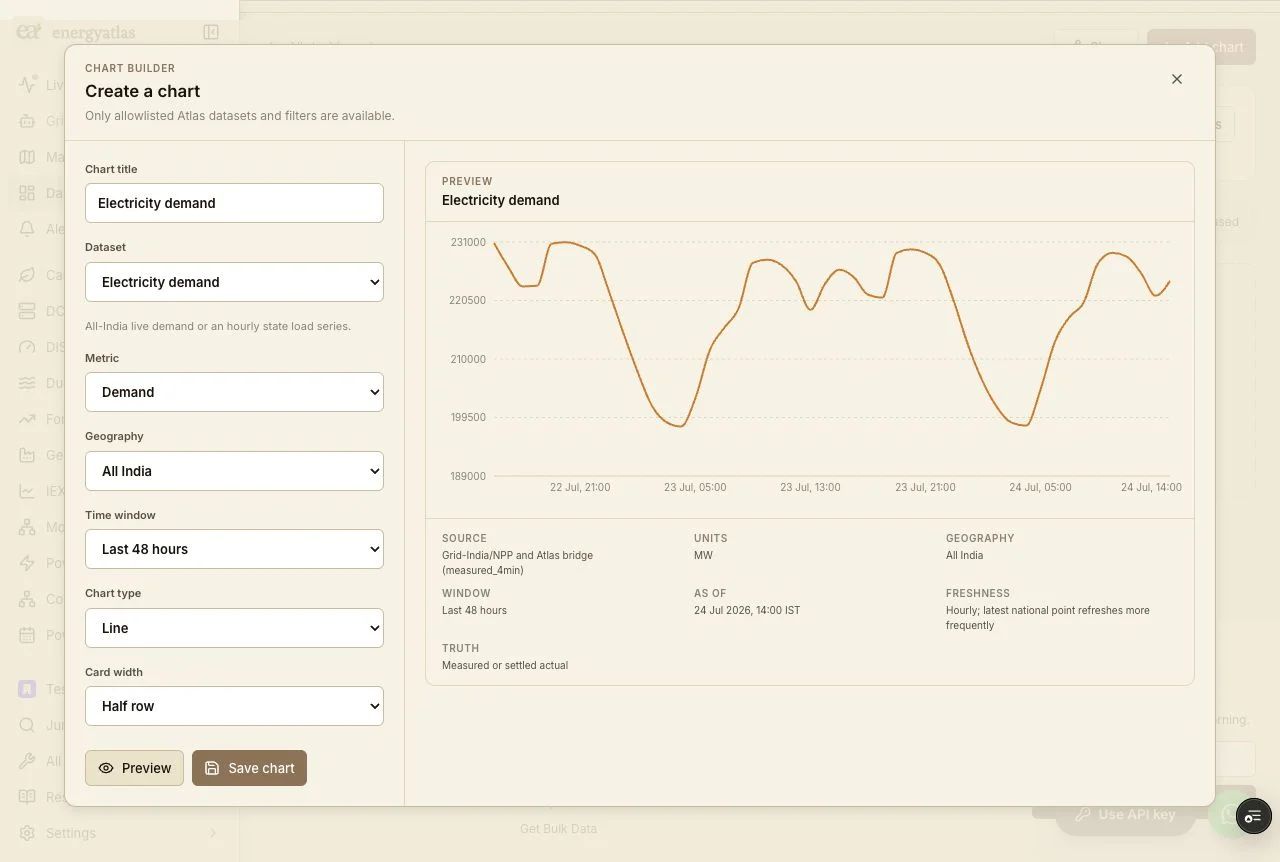This screenshot has height=862, width=1280.
Task: Click the 'Measured or settled actual' text
Action: point(505,665)
